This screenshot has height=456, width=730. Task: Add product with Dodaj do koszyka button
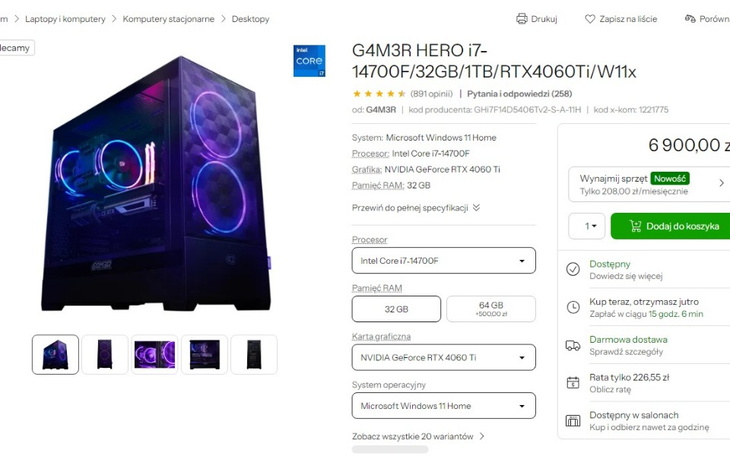pyautogui.click(x=672, y=226)
